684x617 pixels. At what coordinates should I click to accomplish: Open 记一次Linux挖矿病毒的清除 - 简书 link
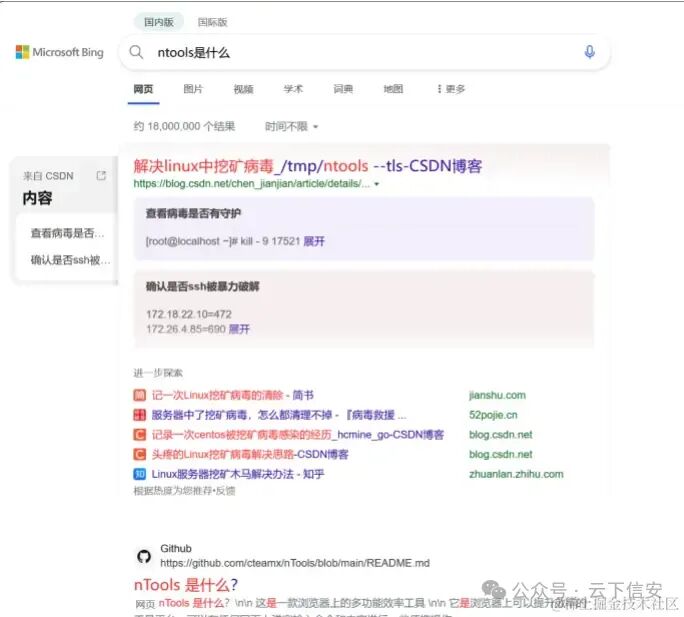233,395
